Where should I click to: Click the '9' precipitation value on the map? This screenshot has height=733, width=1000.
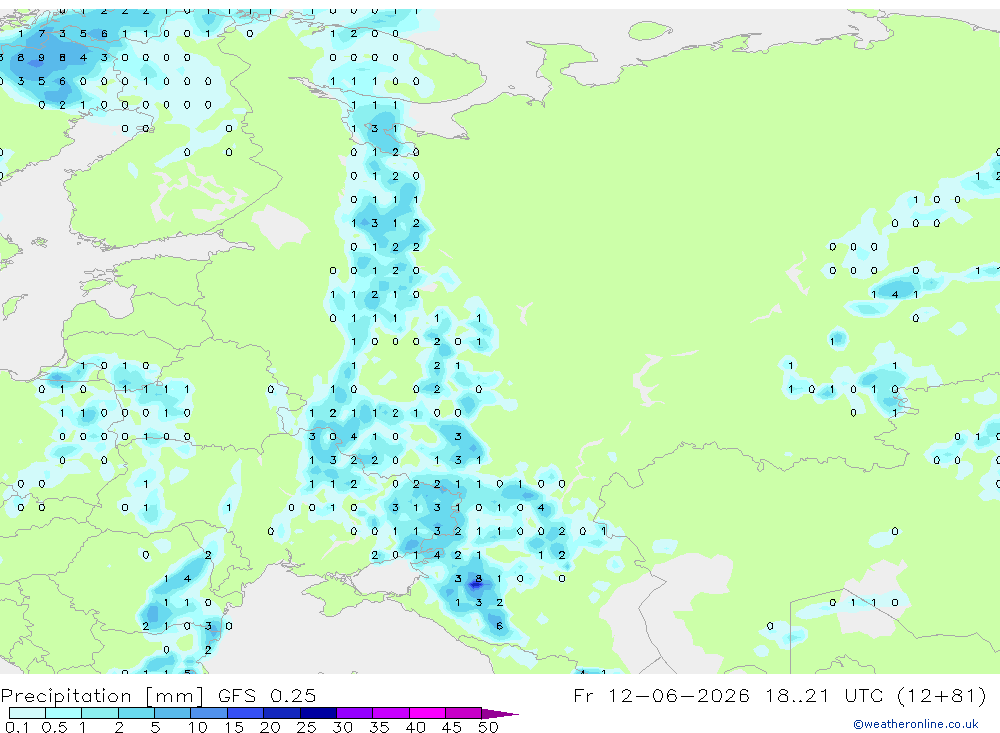[x=41, y=57]
